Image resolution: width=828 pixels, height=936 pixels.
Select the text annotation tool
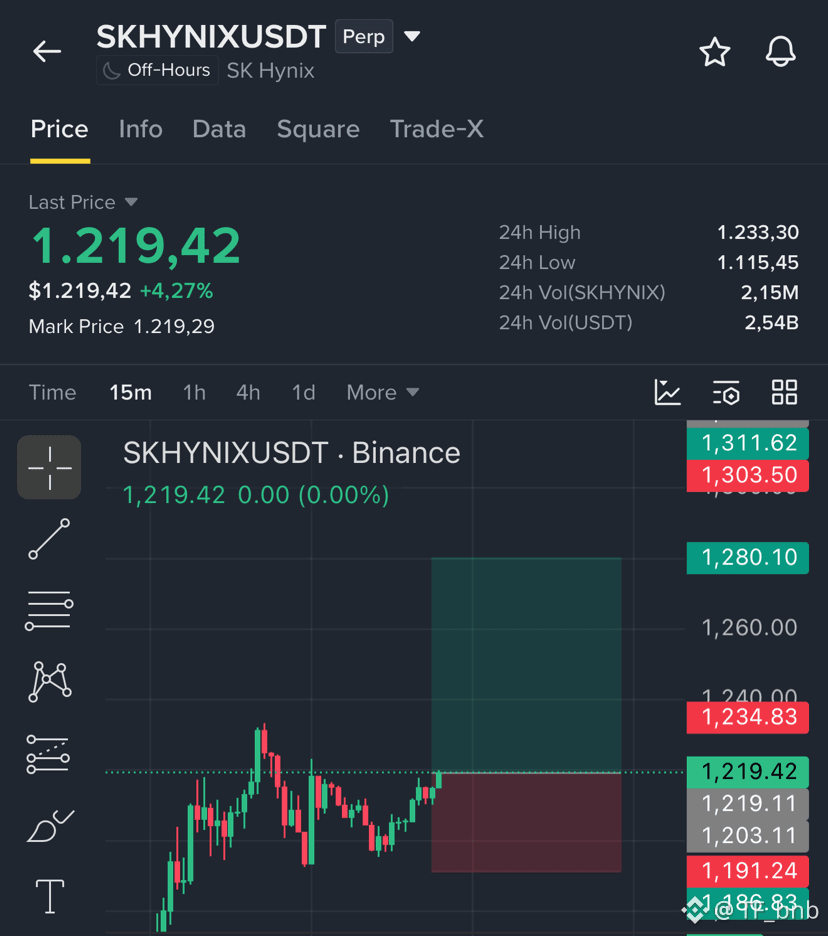50,897
